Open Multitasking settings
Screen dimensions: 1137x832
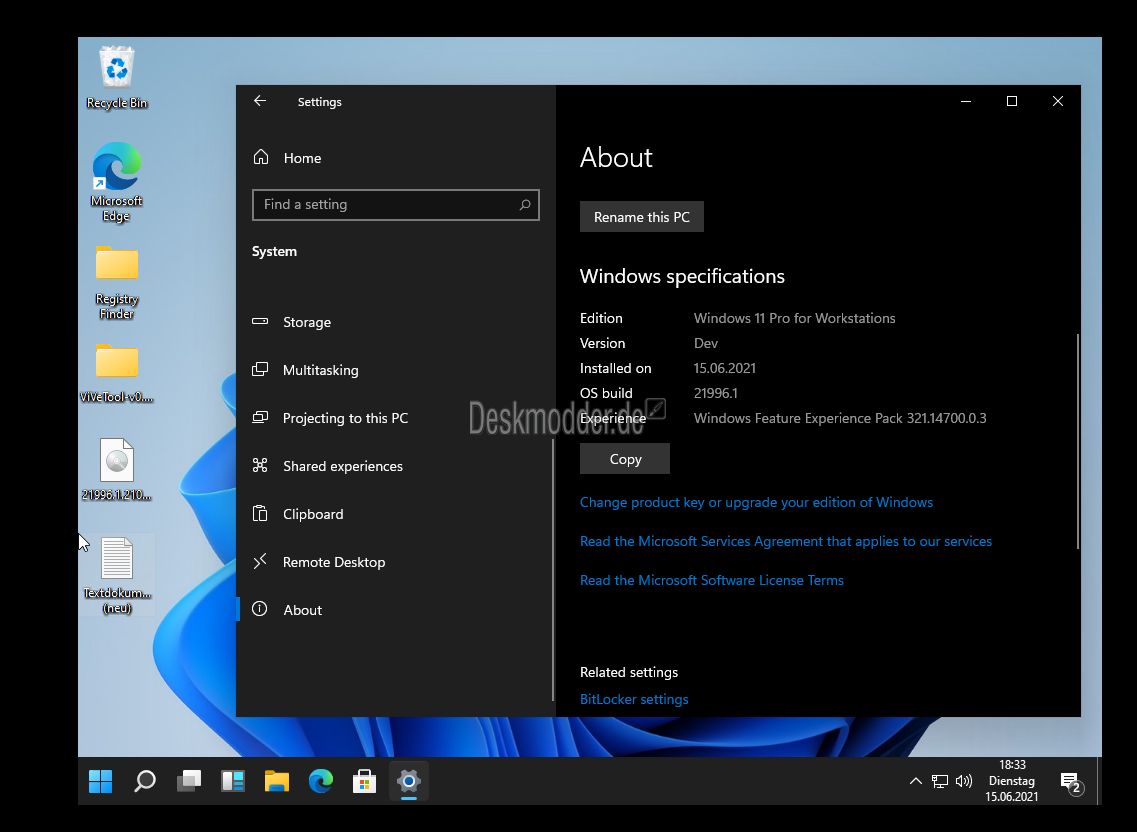(x=395, y=370)
